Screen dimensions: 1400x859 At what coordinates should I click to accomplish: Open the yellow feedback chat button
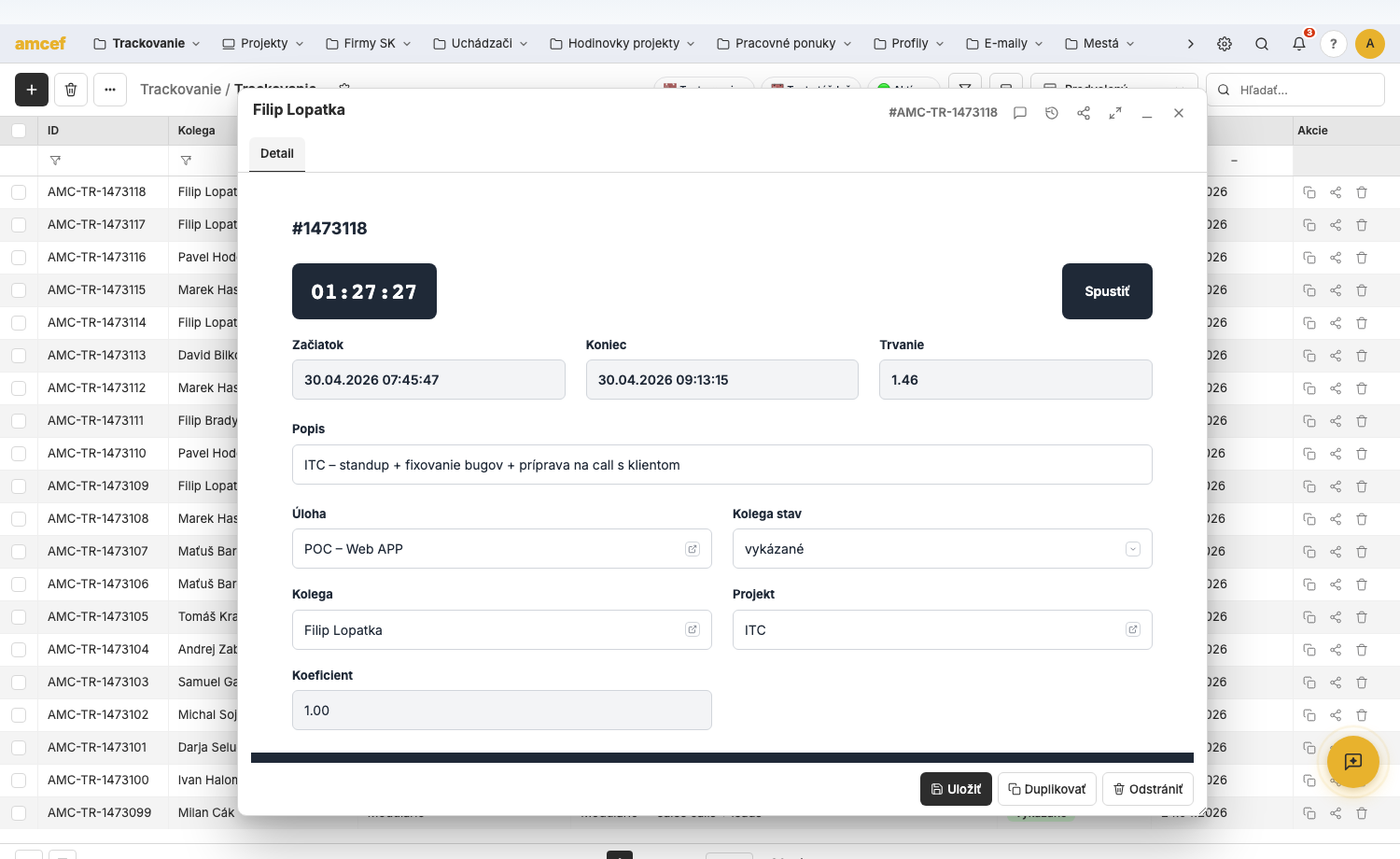coord(1353,762)
